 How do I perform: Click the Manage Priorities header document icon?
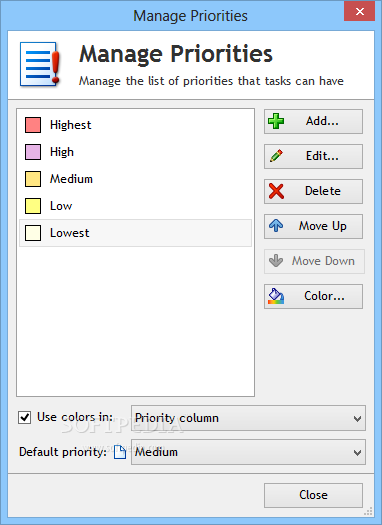(40, 64)
